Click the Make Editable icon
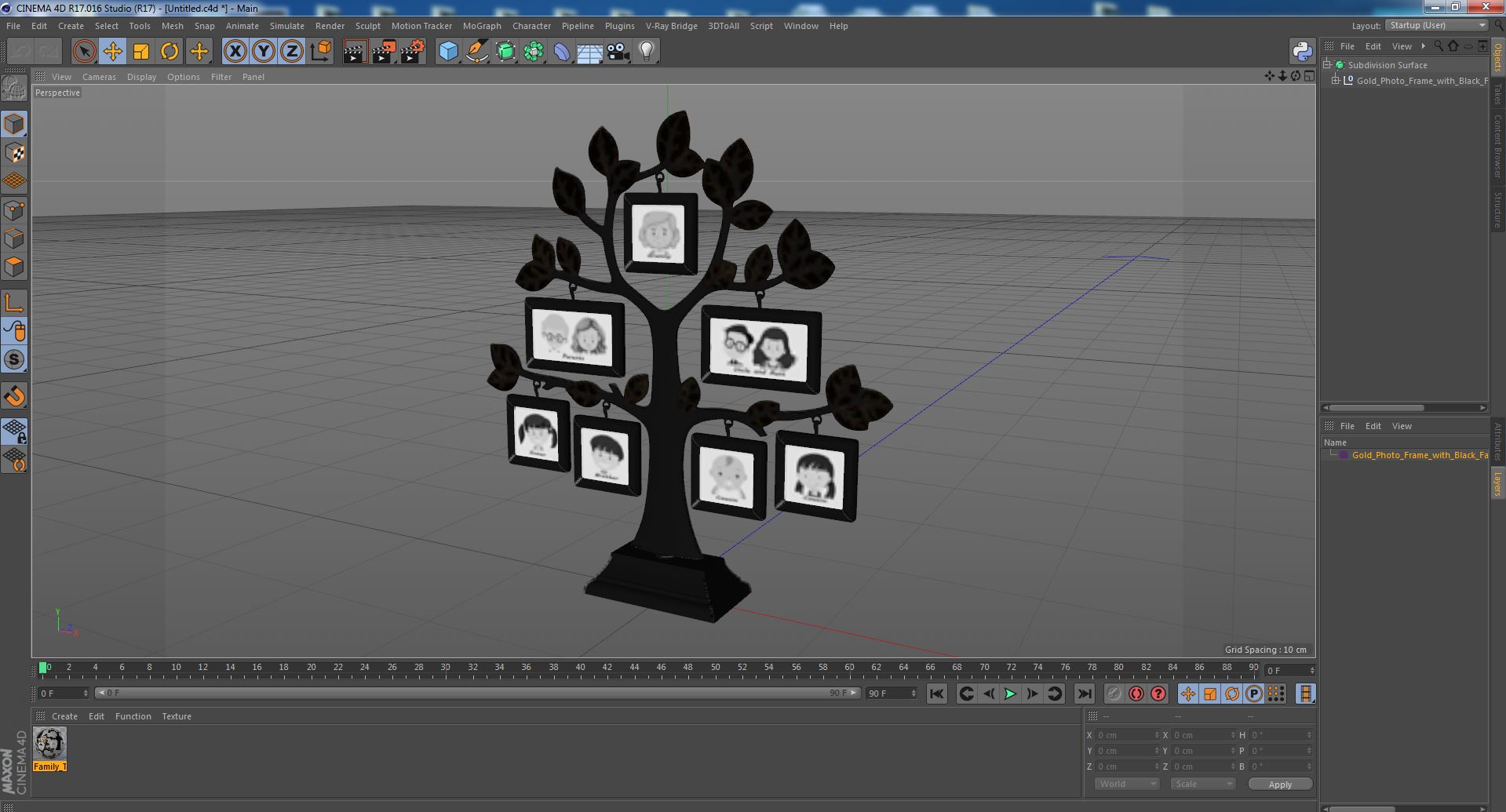This screenshot has height=812, width=1506. 14,88
